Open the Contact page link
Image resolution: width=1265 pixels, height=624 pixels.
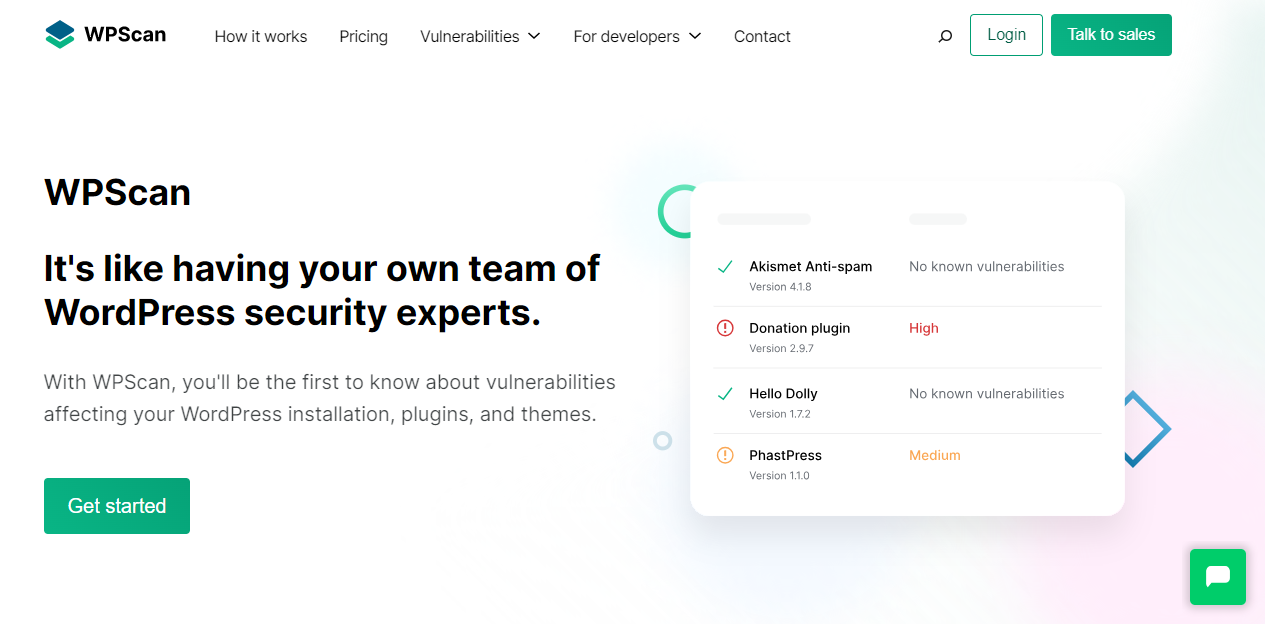(762, 36)
